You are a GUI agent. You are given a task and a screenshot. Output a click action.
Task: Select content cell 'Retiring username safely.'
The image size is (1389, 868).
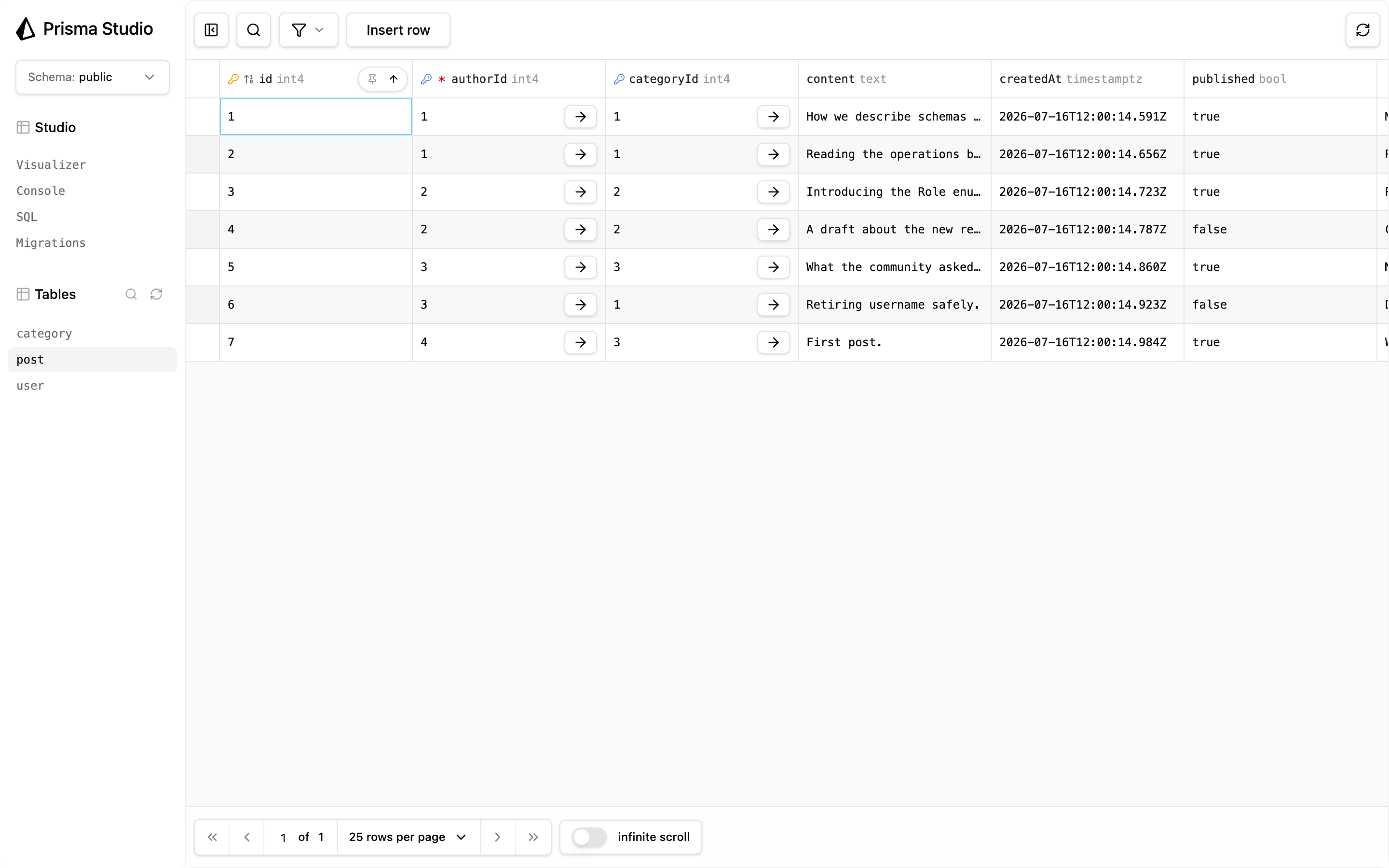894,304
